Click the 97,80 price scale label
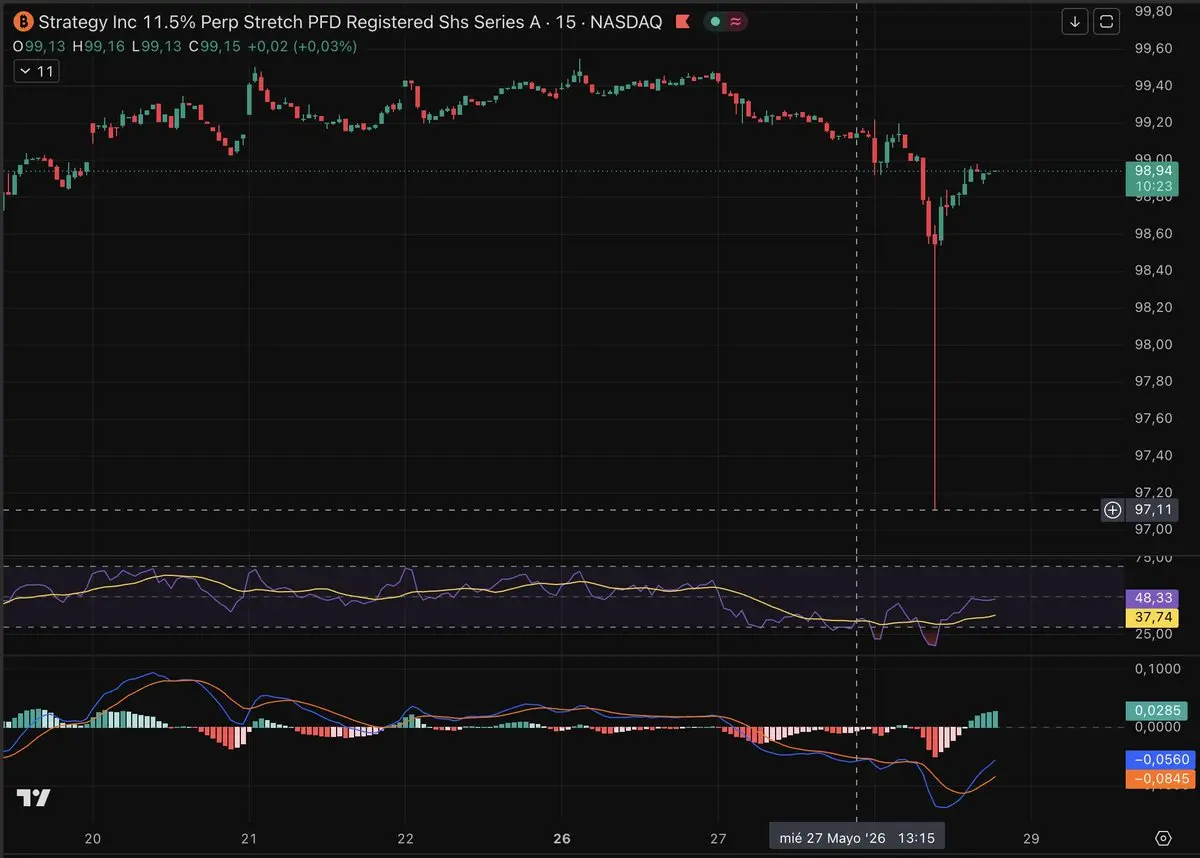Screen dimensions: 1200x858 pyautogui.click(x=1153, y=381)
